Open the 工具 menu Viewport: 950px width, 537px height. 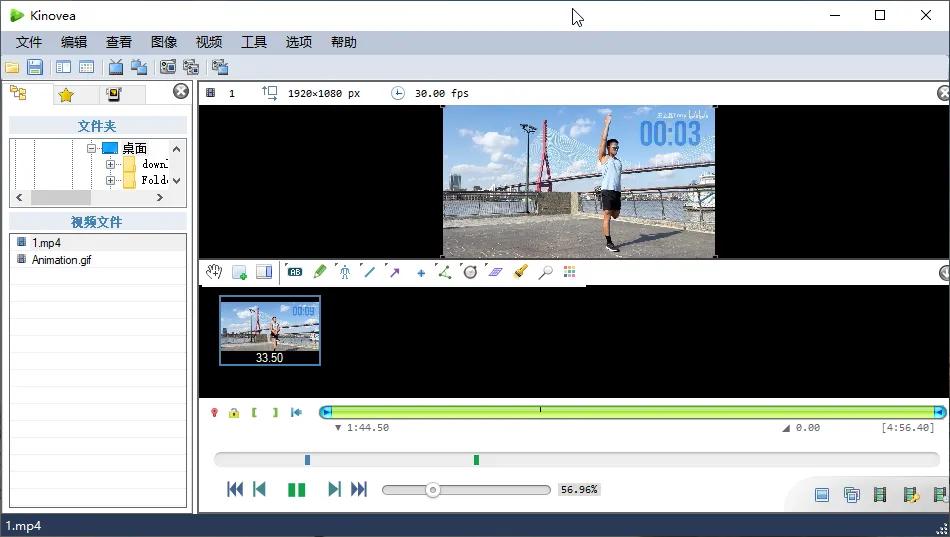tap(254, 42)
